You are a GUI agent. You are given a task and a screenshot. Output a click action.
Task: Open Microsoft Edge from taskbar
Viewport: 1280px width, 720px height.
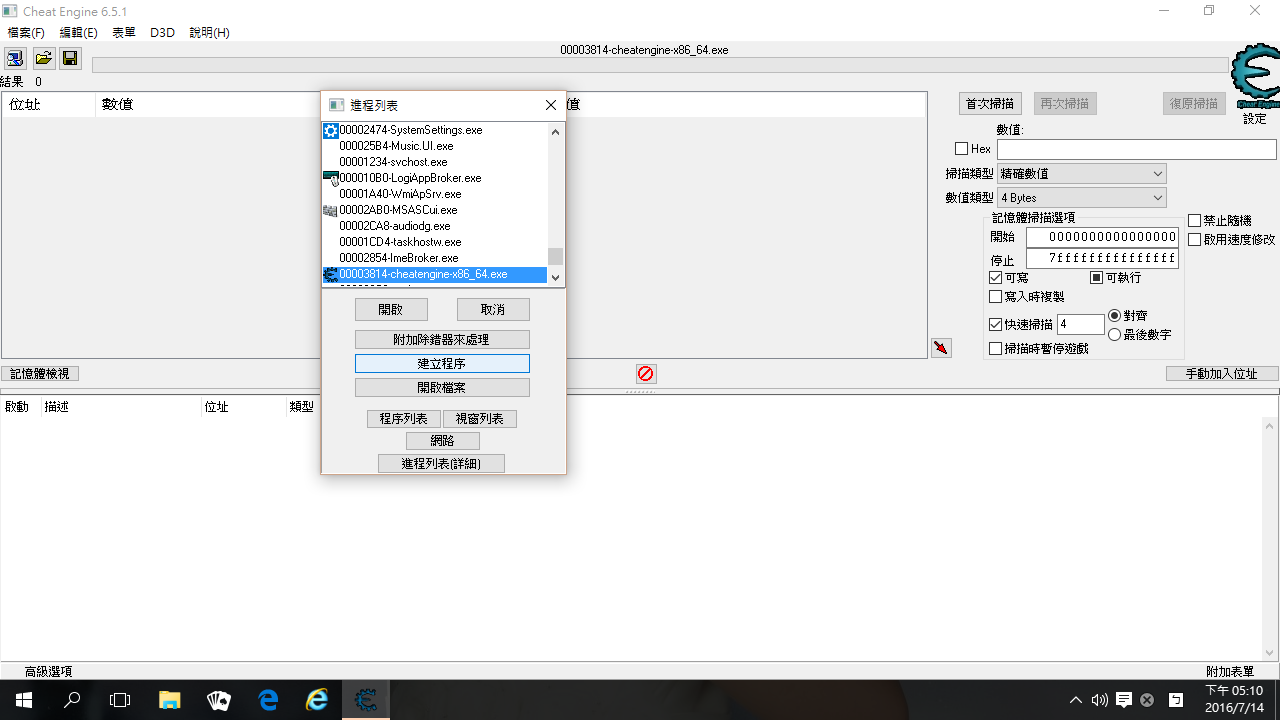(x=268, y=700)
